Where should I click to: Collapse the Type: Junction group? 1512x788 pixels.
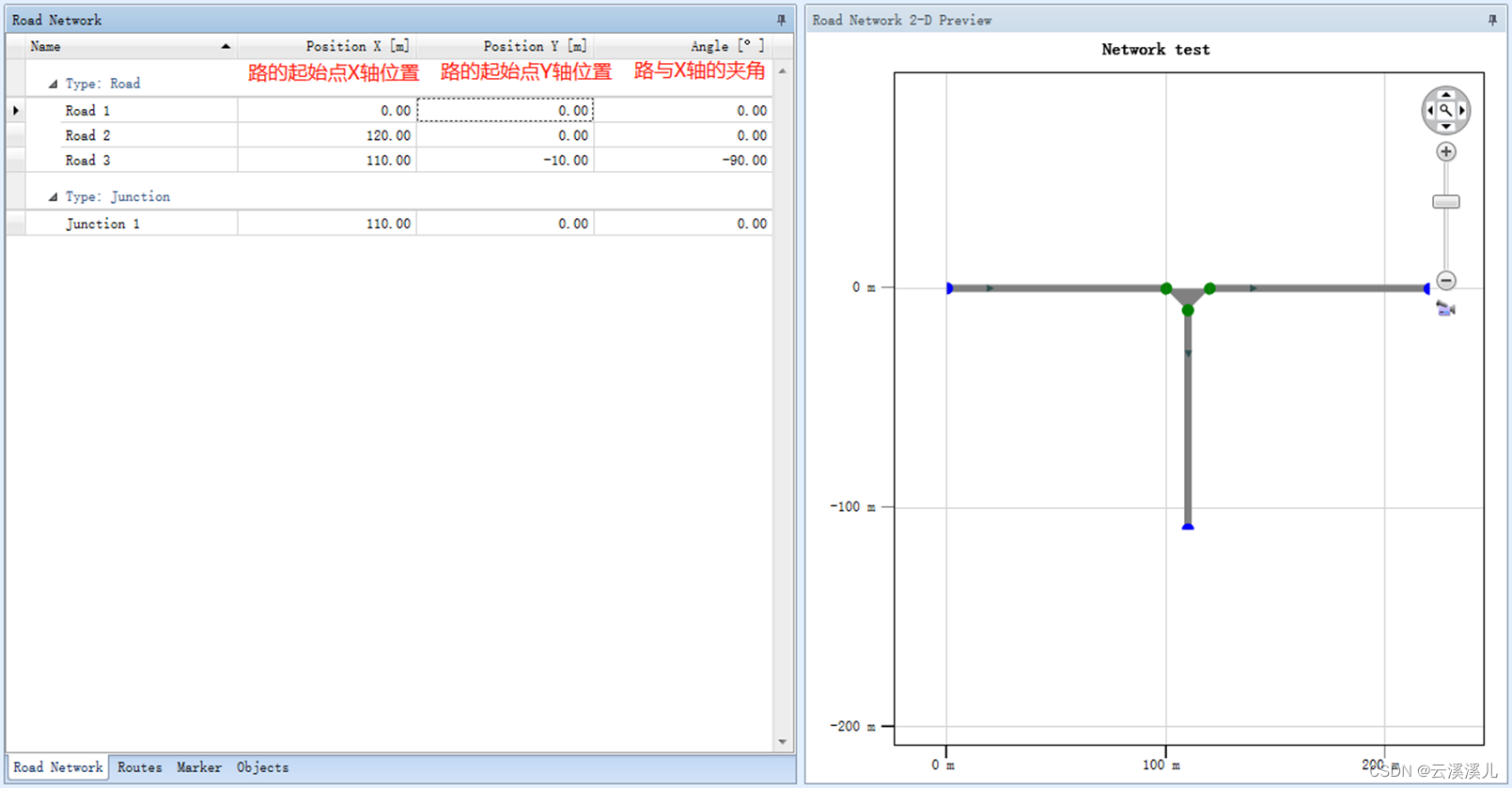pyautogui.click(x=53, y=197)
